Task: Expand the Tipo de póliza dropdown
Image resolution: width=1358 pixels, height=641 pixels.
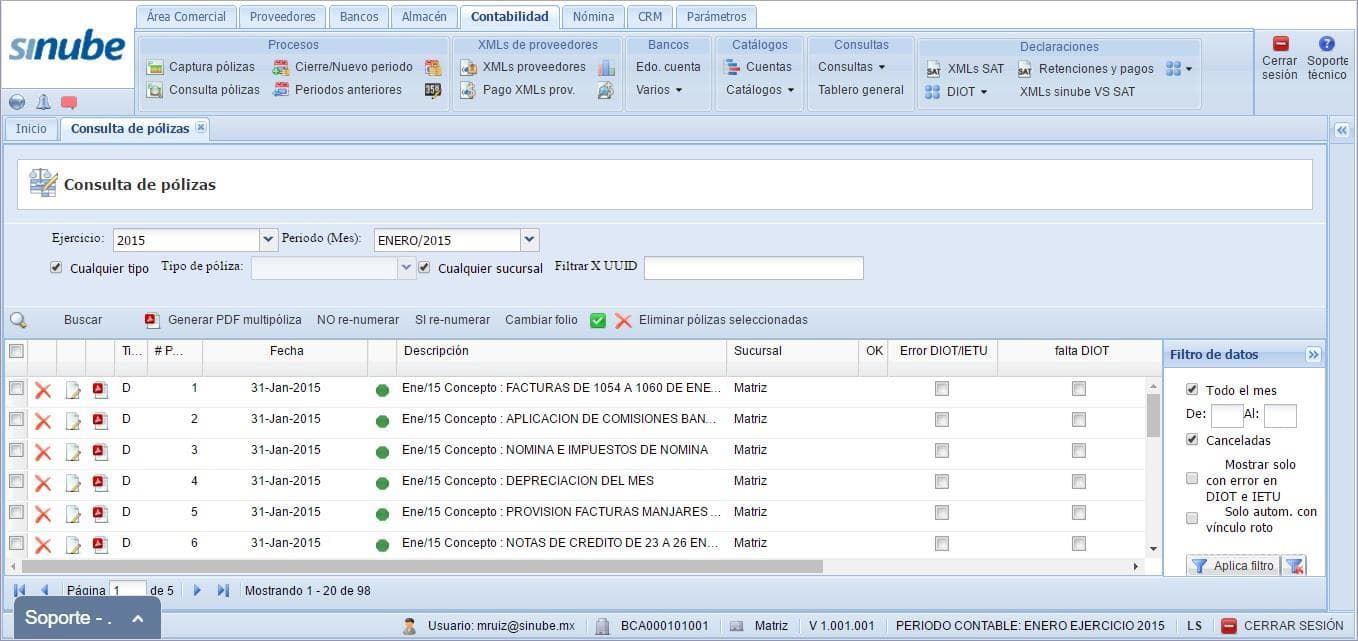Action: (x=406, y=268)
